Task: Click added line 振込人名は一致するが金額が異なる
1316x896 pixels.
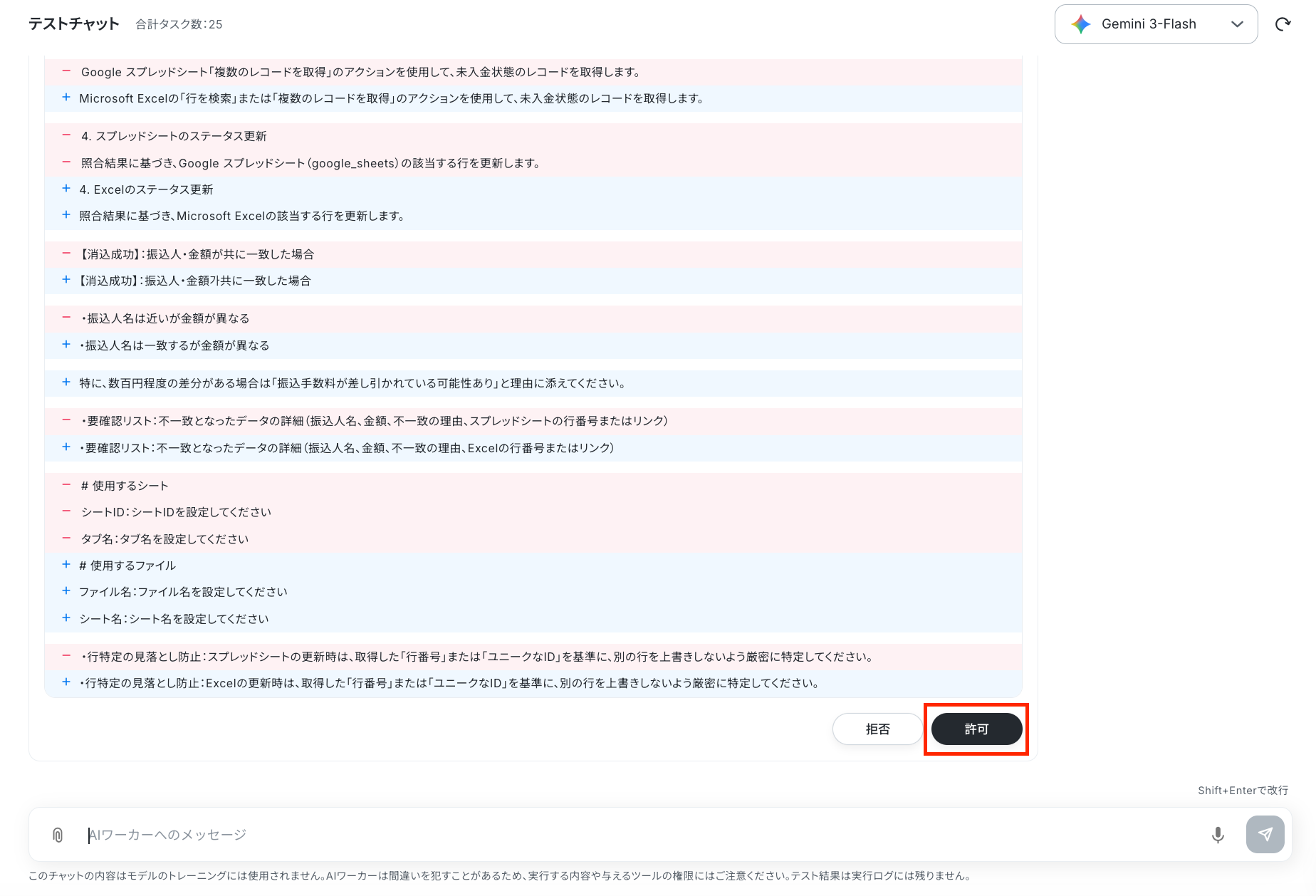Action: pos(533,345)
